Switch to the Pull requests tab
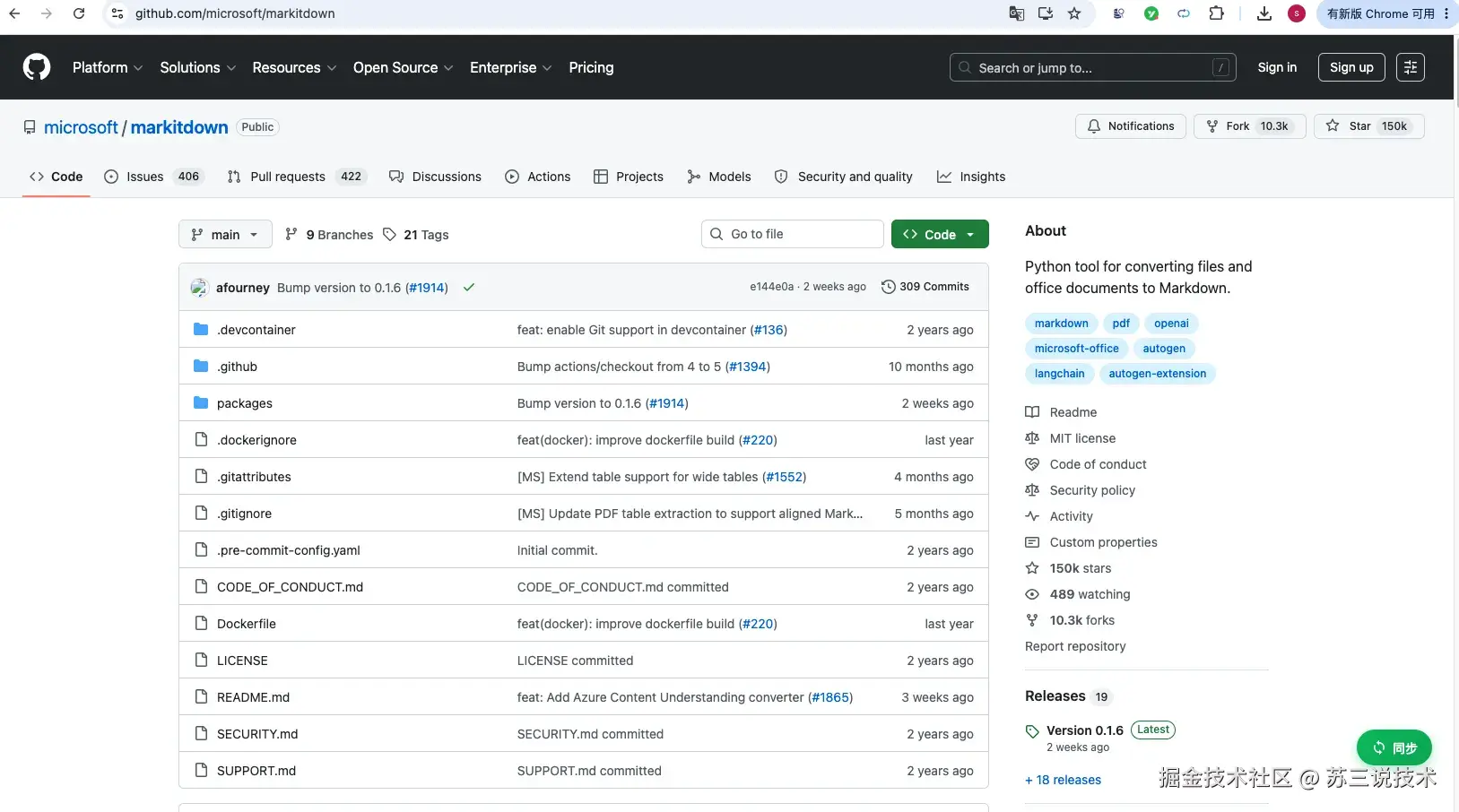This screenshot has height=812, width=1459. pos(298,177)
